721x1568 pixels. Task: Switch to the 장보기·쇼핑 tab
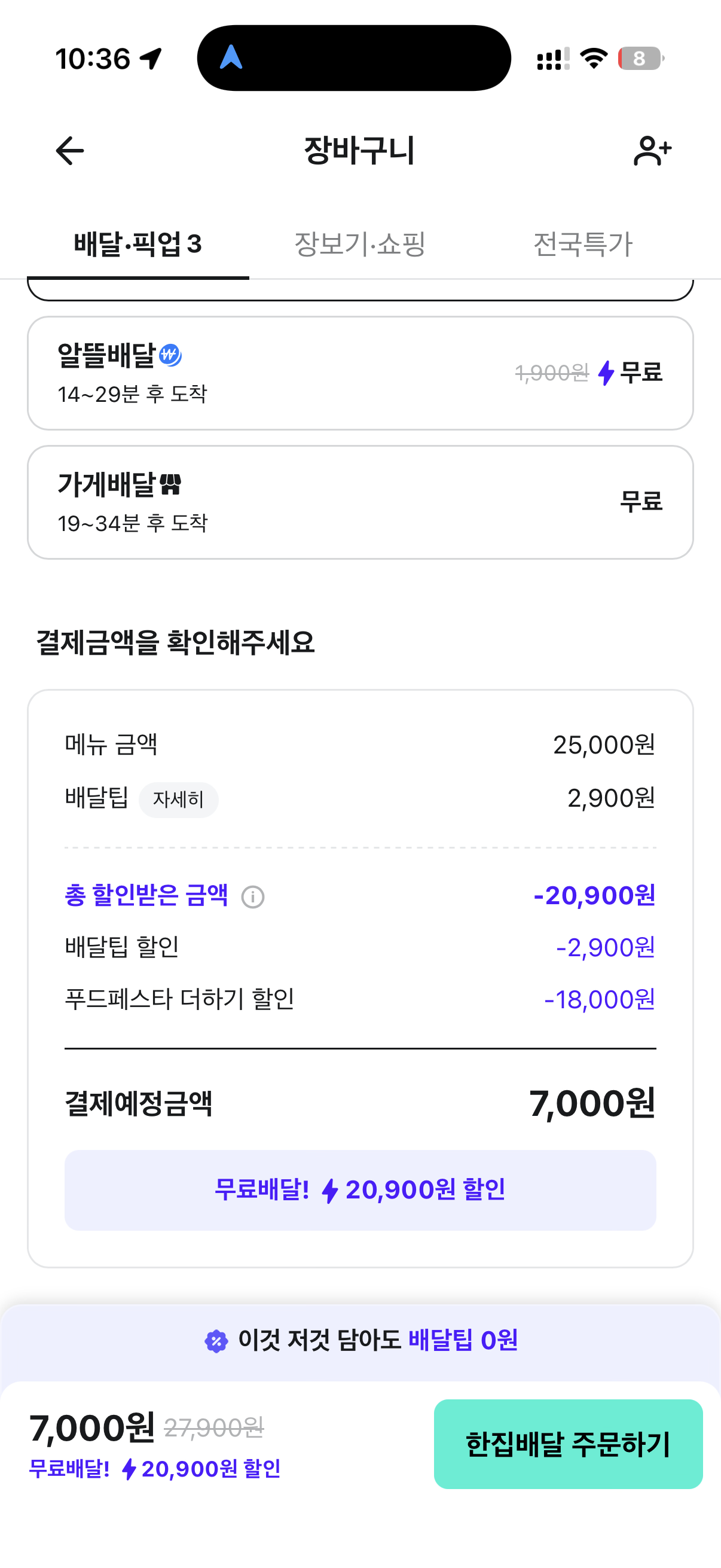click(359, 244)
